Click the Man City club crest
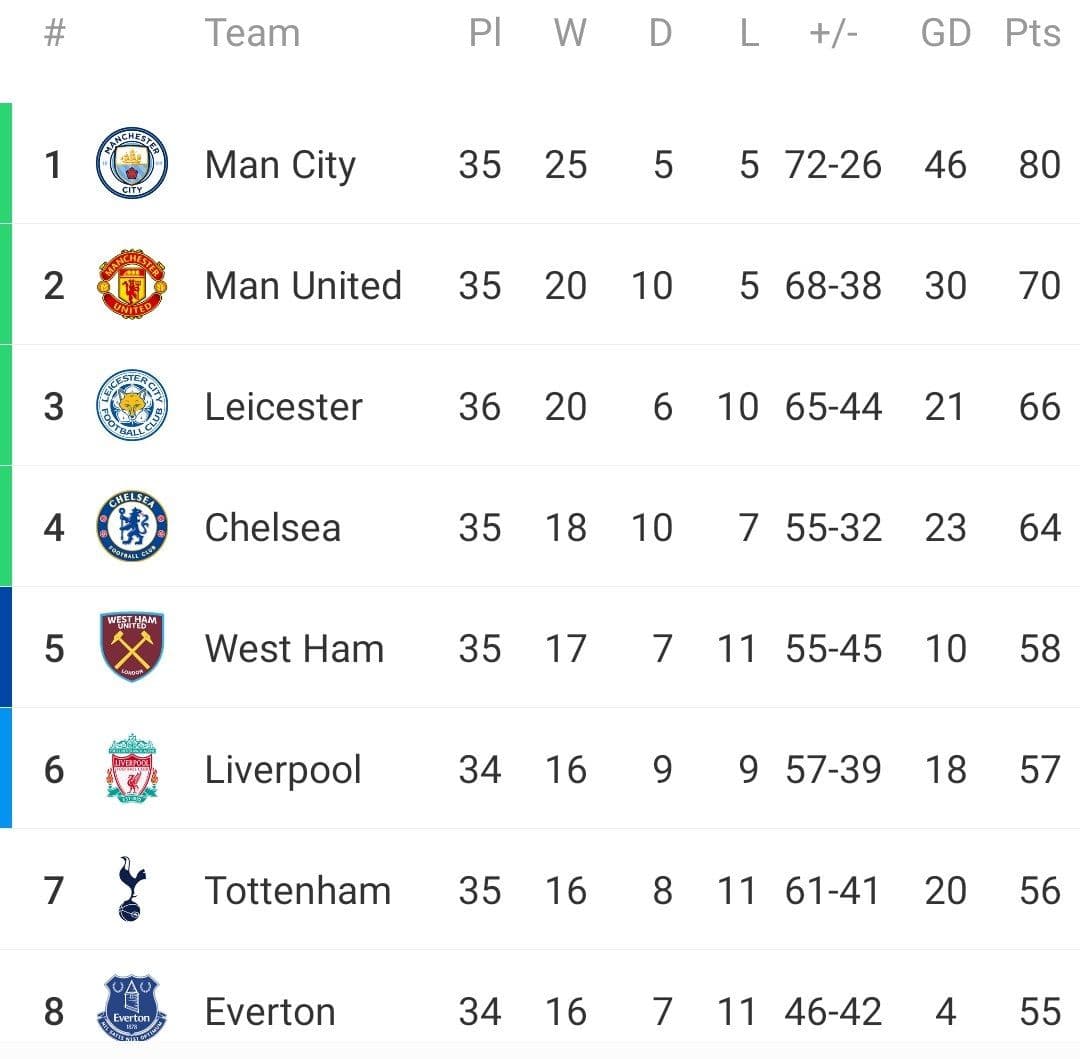The height and width of the screenshot is (1059, 1080). [x=132, y=164]
